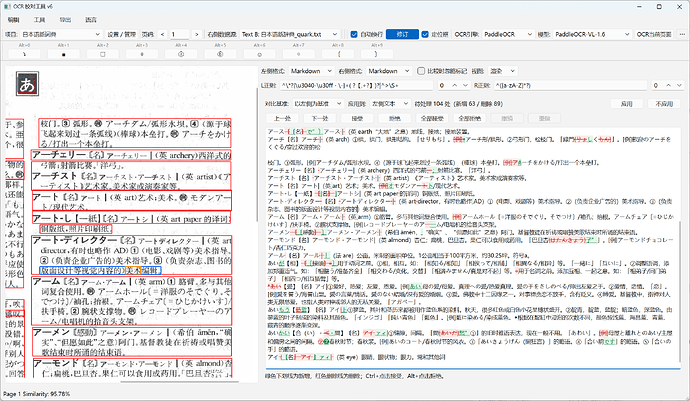690x401 pixels.
Task: Insert the Alt+1 filled square symbol
Action: tap(63, 54)
